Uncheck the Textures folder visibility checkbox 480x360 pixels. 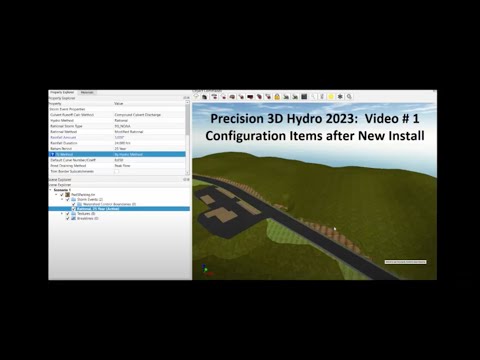(x=68, y=214)
